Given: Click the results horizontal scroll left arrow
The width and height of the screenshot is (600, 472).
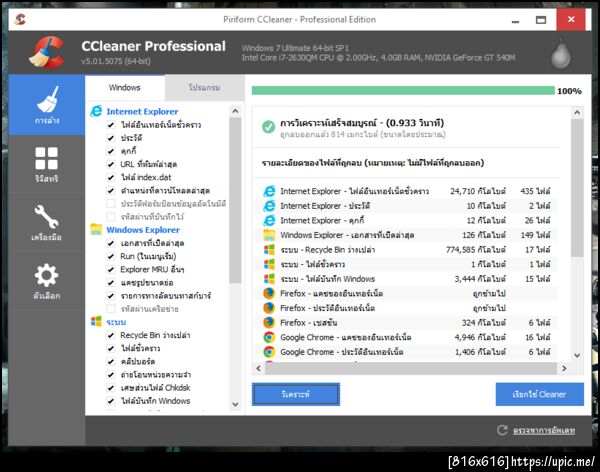Looking at the screenshot, I should pos(259,368).
